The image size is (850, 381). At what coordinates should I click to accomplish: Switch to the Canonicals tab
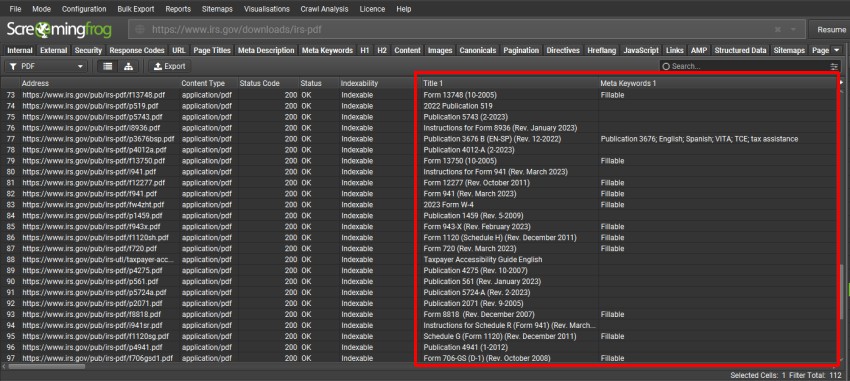click(x=478, y=50)
